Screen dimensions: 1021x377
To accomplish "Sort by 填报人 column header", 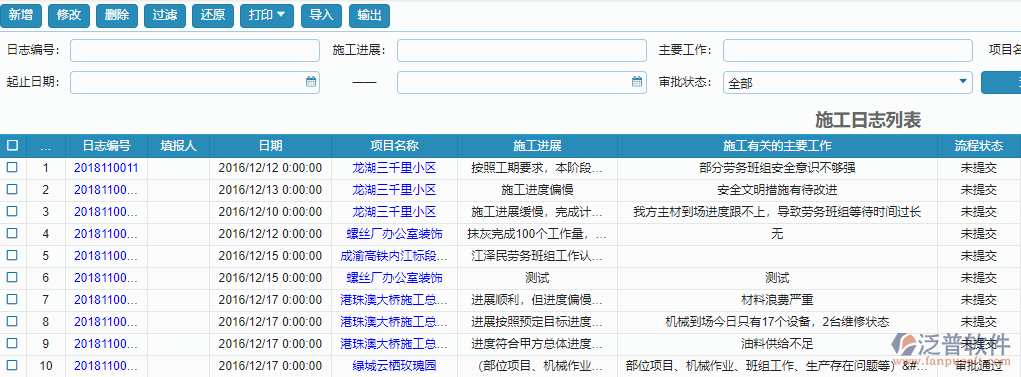I will click(x=178, y=146).
